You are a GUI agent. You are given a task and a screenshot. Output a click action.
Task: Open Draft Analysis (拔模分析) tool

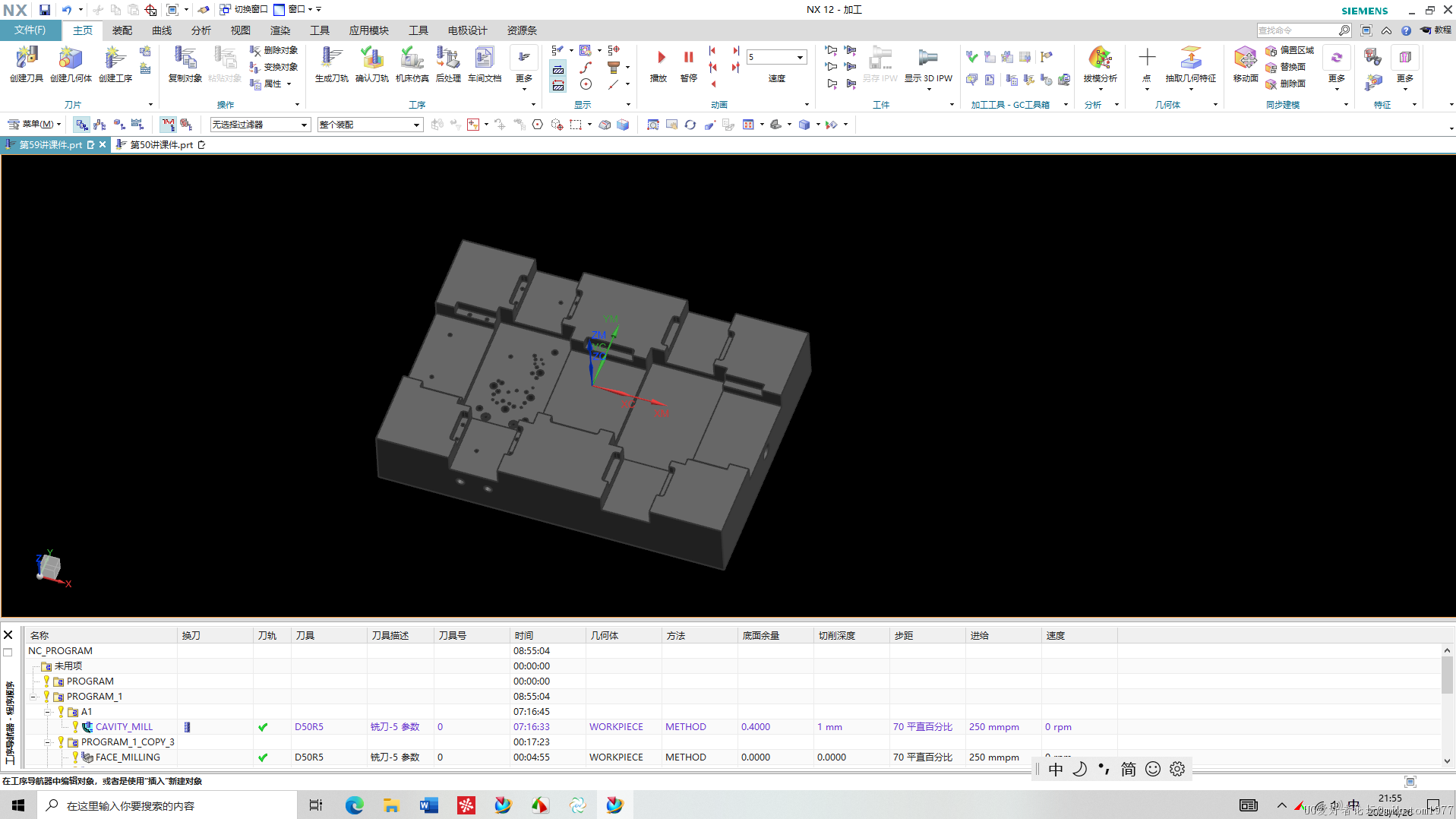point(1099,64)
